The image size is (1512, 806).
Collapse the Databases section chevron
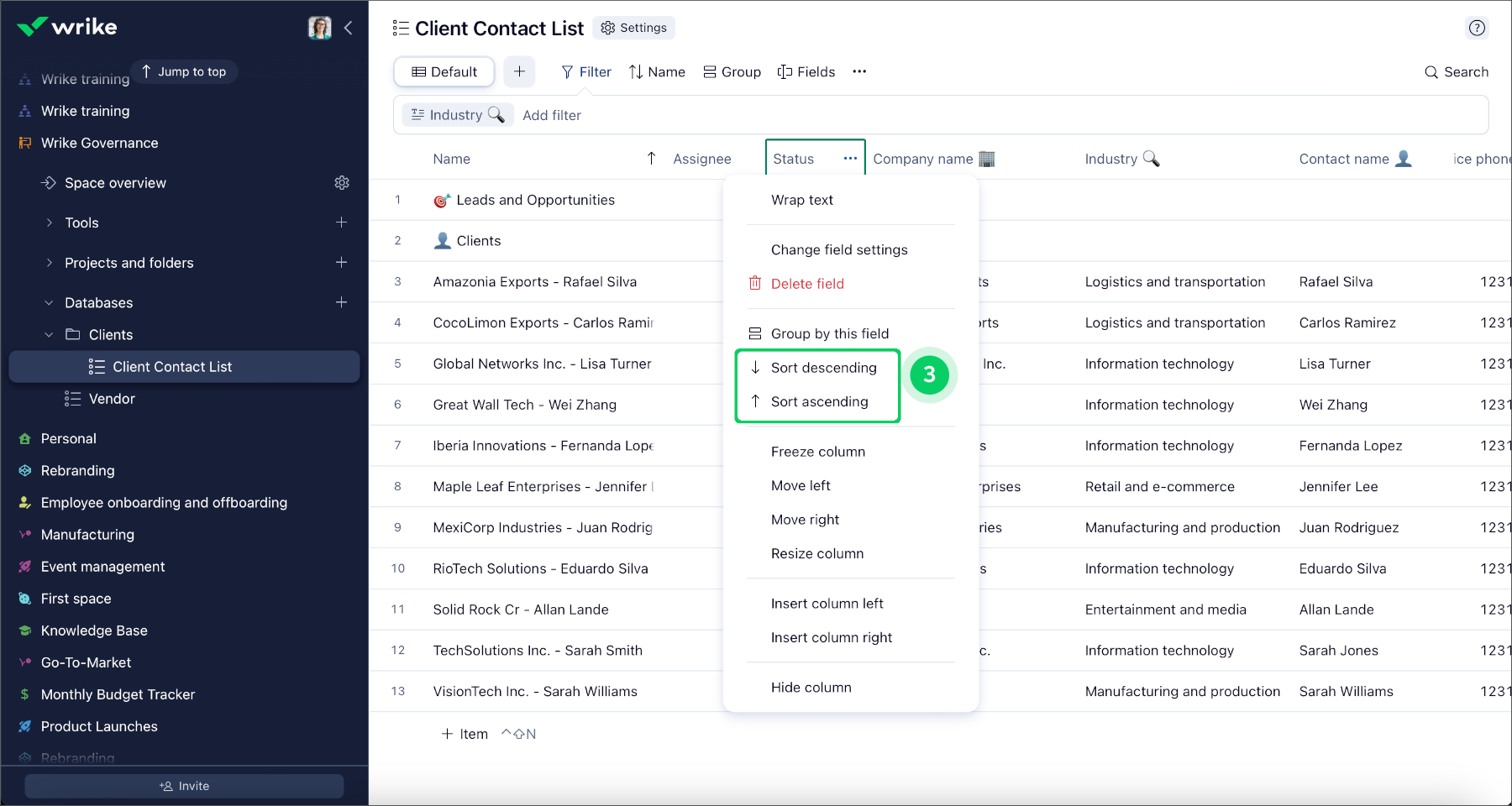click(49, 303)
